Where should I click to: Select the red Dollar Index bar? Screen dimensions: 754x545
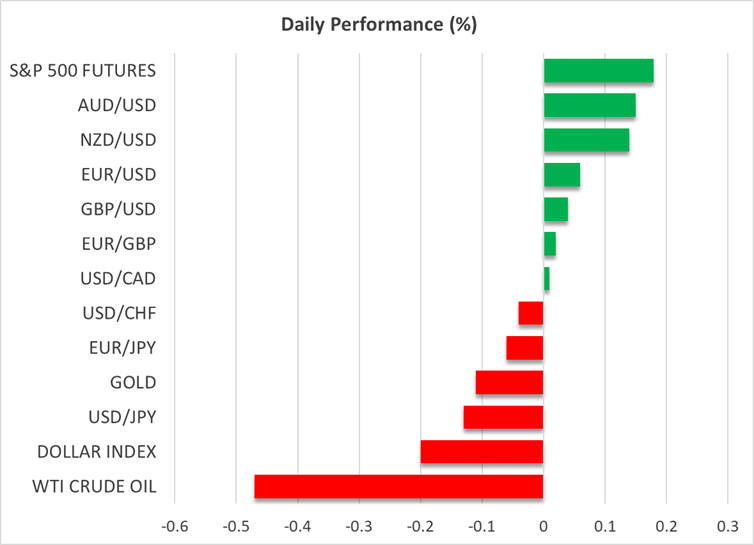[482, 452]
